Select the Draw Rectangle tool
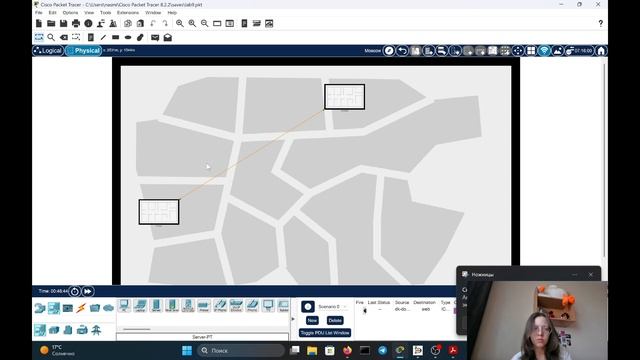Image resolution: width=640 pixels, height=360 pixels. click(116, 38)
